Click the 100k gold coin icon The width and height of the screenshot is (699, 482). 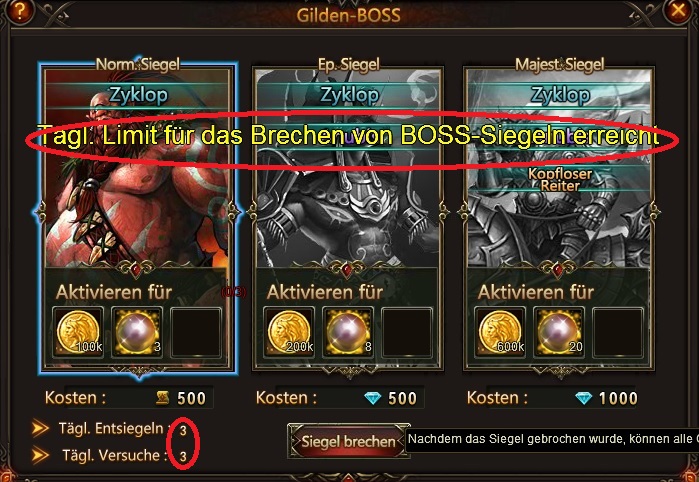point(78,332)
